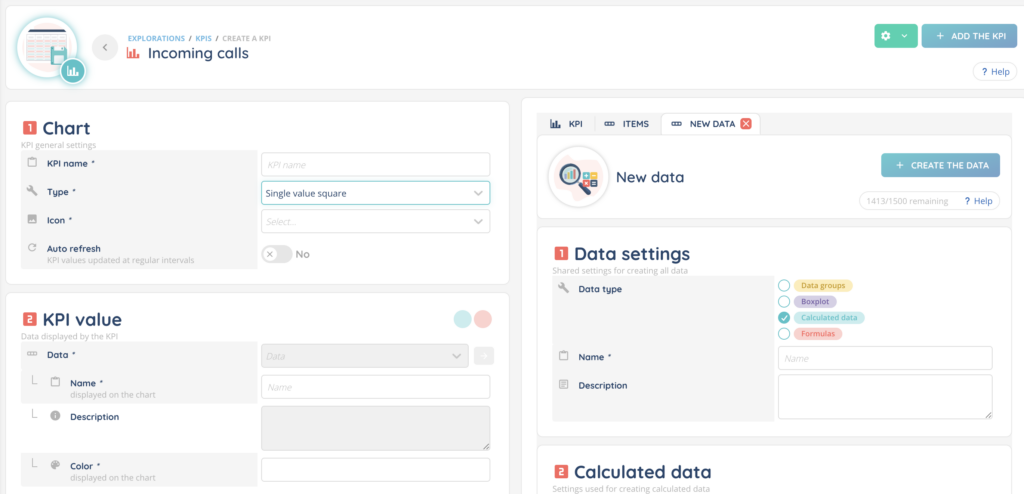
Task: Click the plus icon beside Data dropdown
Action: tap(484, 355)
